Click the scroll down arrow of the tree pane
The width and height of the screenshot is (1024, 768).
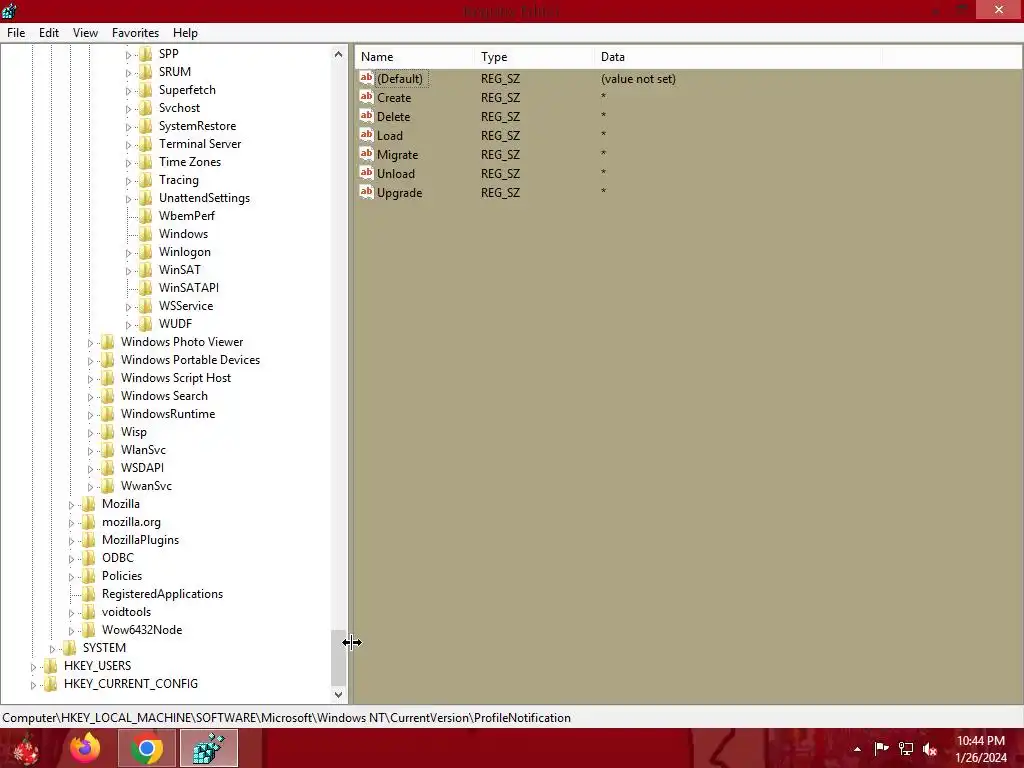(x=338, y=694)
